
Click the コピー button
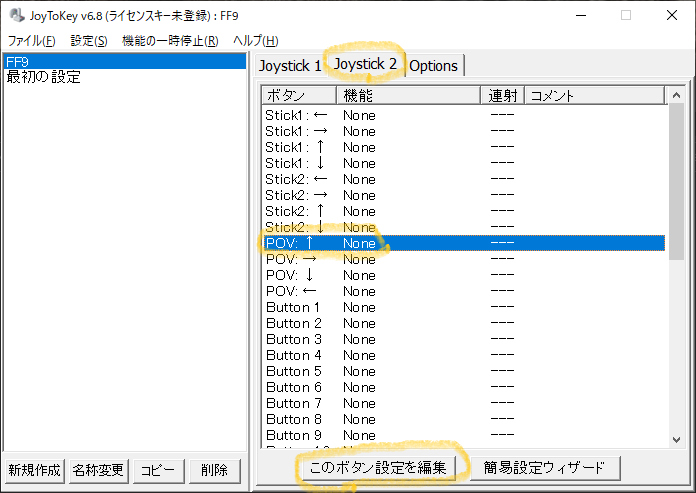(158, 470)
